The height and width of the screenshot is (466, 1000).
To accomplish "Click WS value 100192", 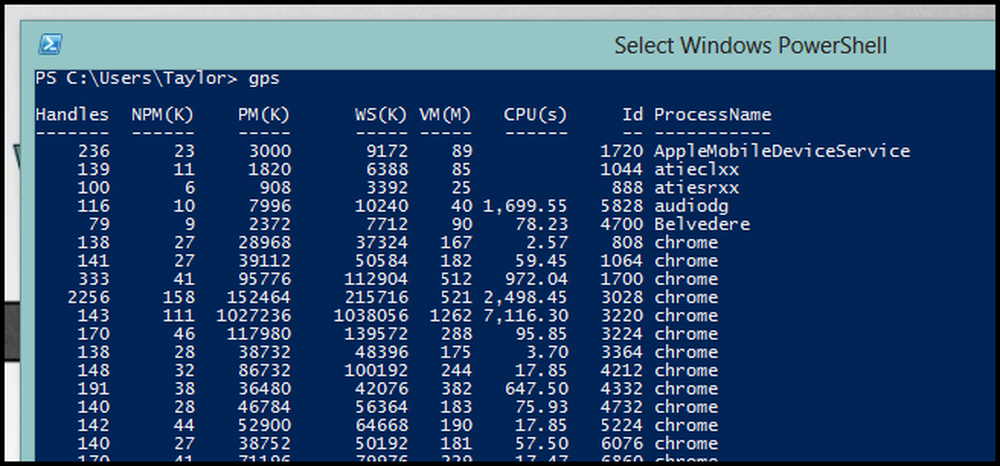I will (x=376, y=370).
